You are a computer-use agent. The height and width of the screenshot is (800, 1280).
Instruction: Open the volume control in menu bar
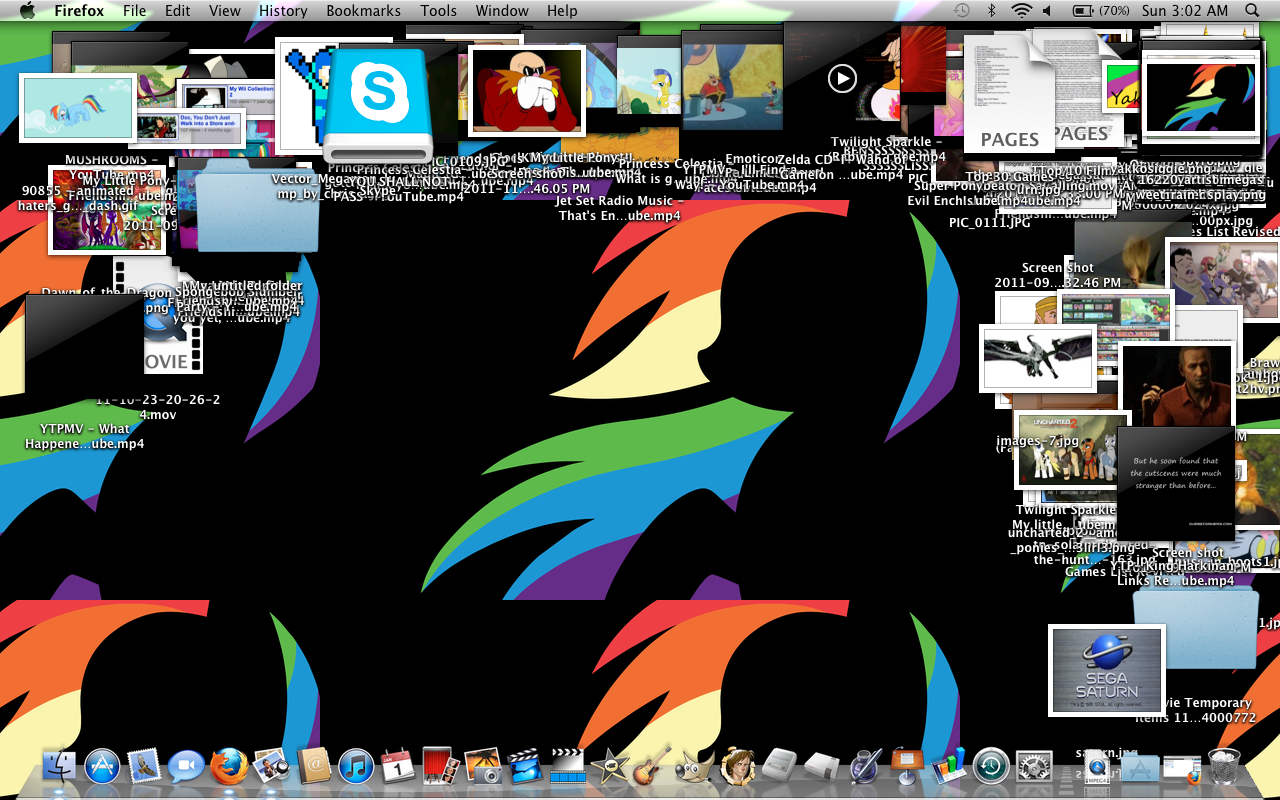point(1047,11)
